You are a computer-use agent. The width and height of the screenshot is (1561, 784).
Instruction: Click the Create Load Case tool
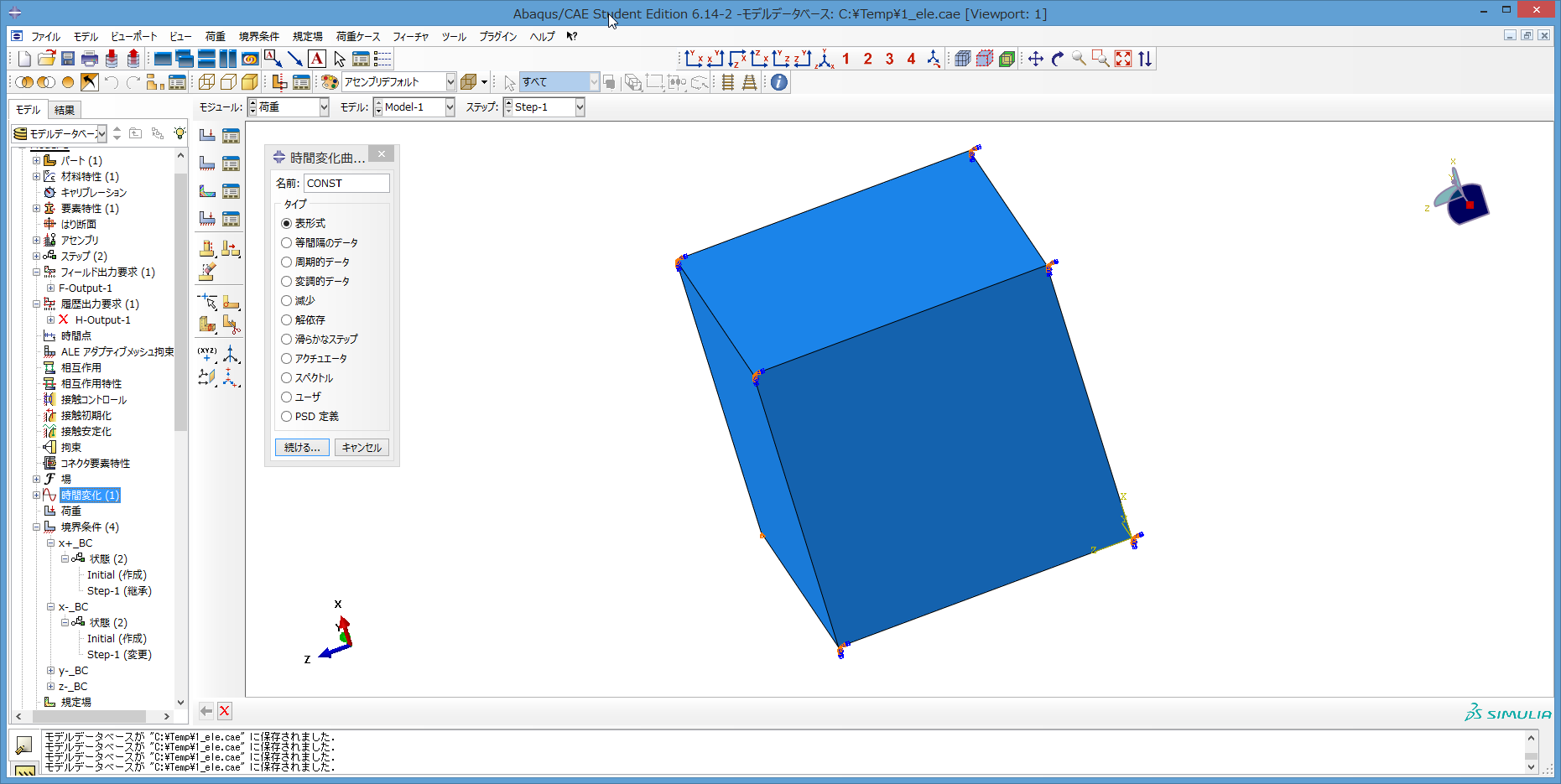tap(207, 218)
